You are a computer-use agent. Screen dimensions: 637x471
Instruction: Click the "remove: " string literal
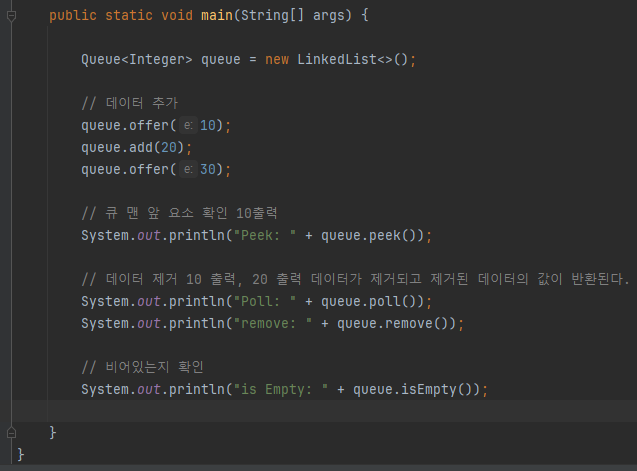click(273, 323)
